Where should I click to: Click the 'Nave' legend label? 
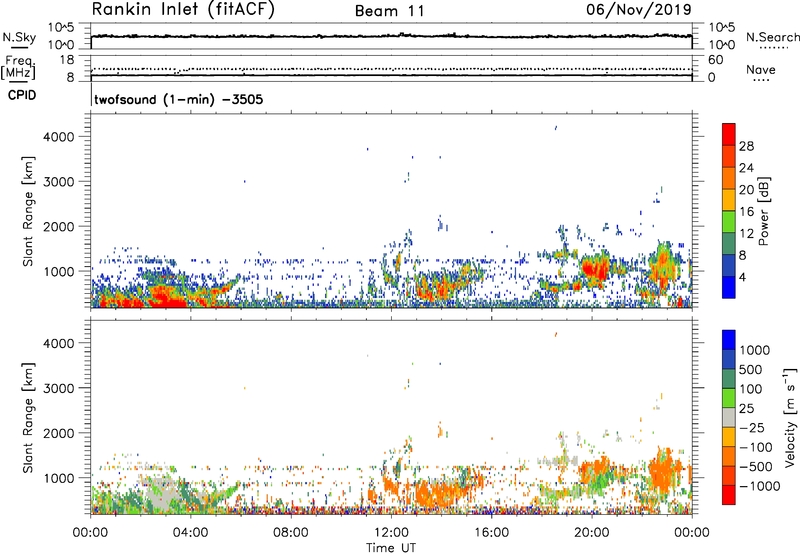point(761,70)
